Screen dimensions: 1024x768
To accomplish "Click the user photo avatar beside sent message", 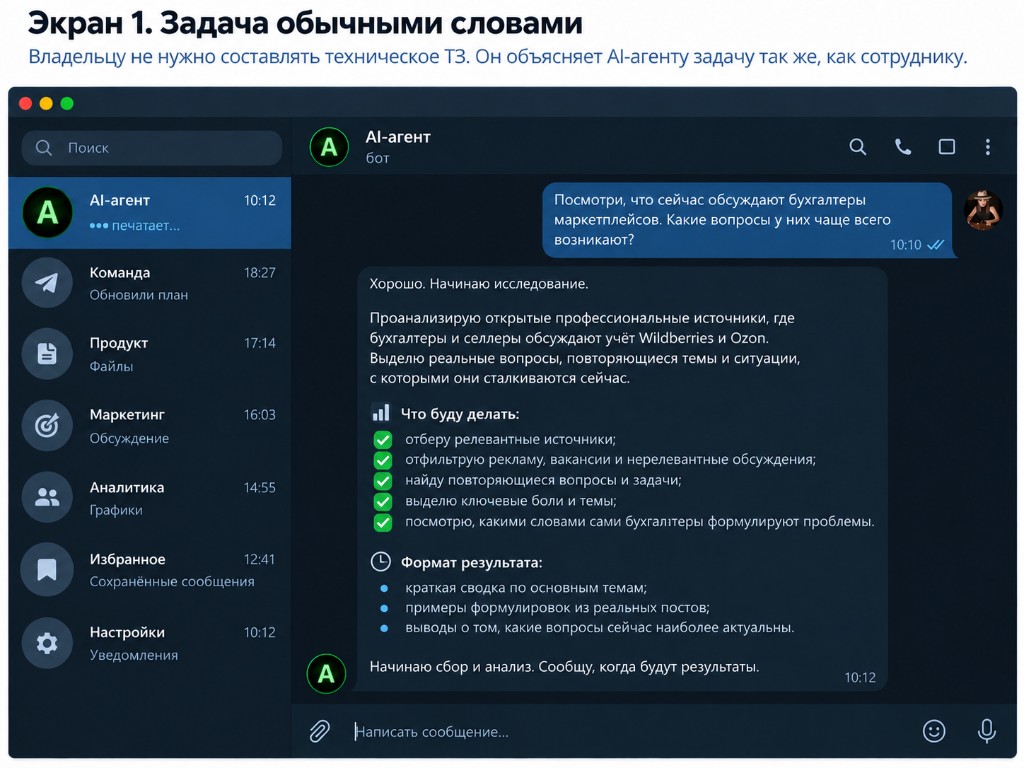I will (984, 210).
